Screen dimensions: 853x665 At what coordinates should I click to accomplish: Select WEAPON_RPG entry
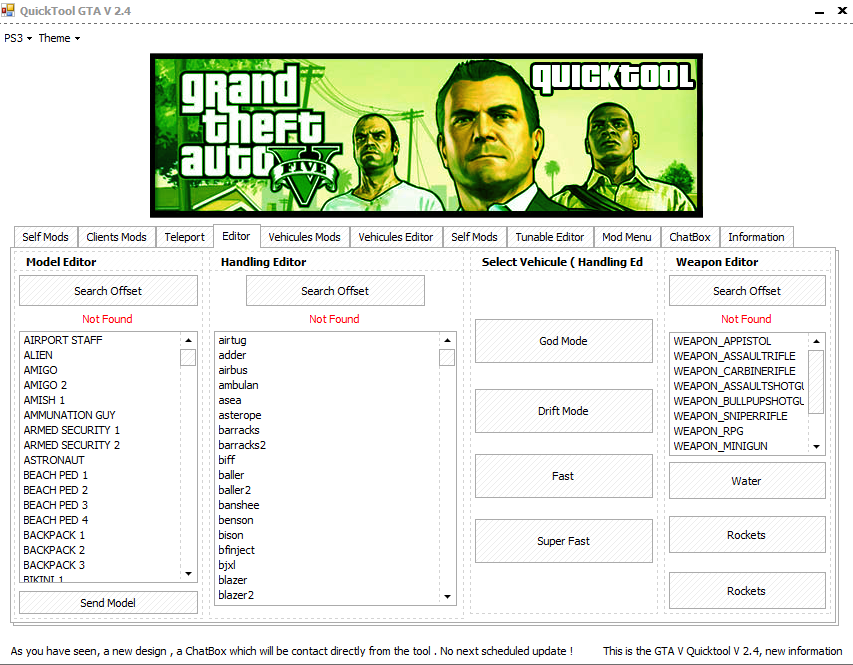(739, 431)
